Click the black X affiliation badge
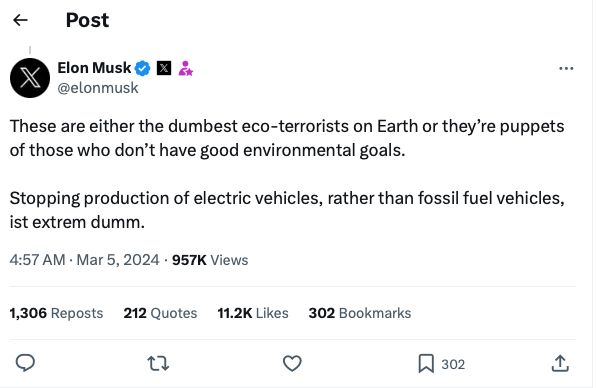 tap(164, 68)
